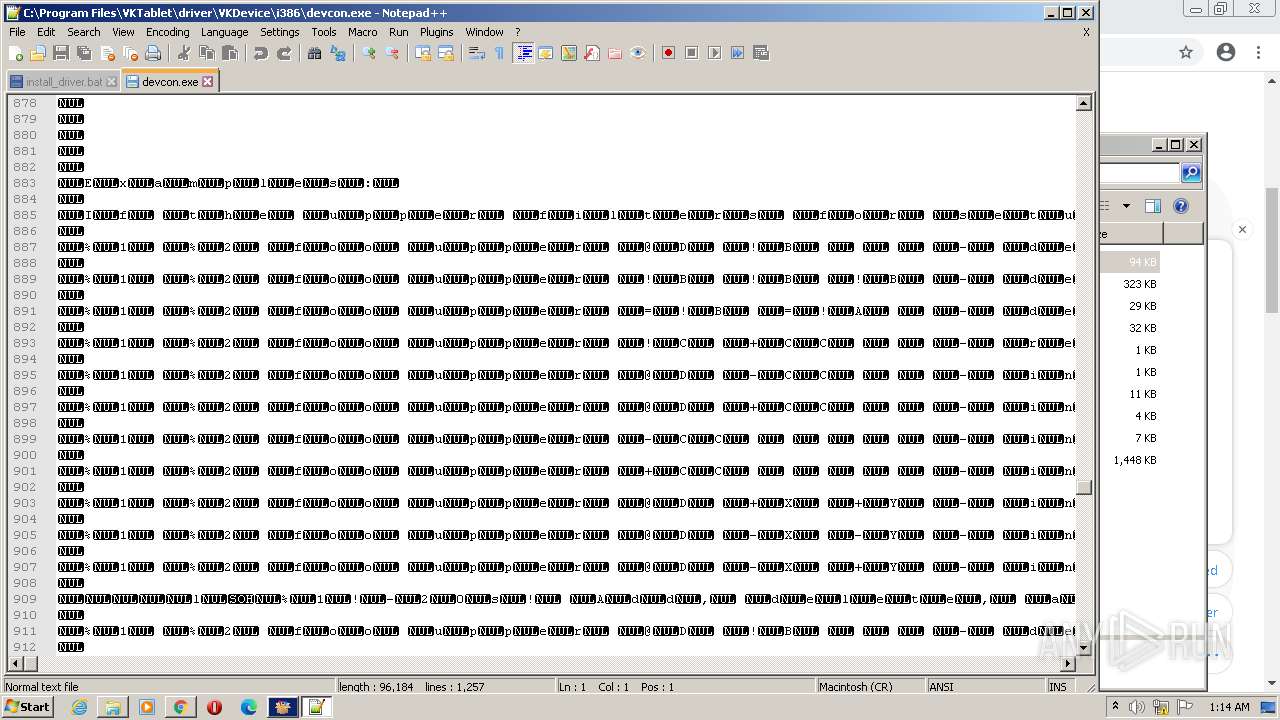Click the Run Macro Multiple Times icon
This screenshot has height=720, width=1280.
coord(737,53)
